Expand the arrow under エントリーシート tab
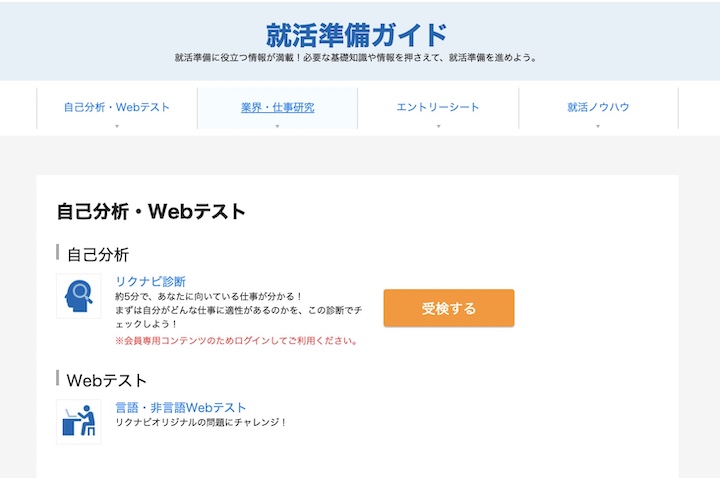 438,126
